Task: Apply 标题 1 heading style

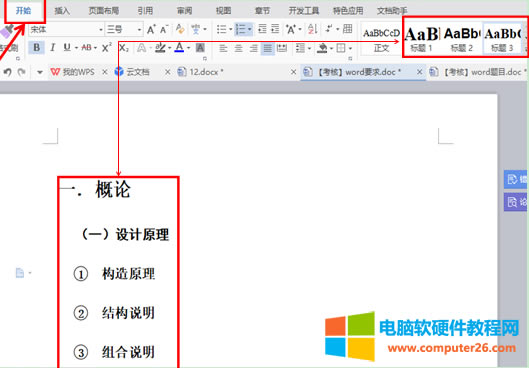Action: click(x=421, y=39)
